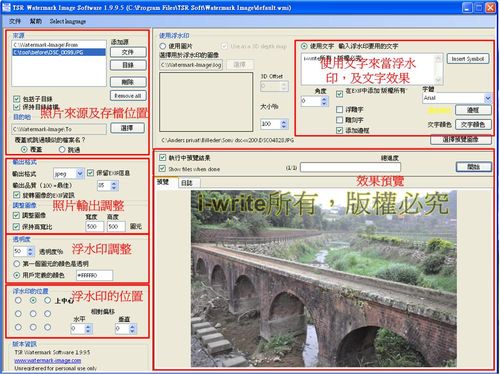Toggle the 保留EXIF信息 checkbox
The height and width of the screenshot is (374, 500).
pos(90,173)
